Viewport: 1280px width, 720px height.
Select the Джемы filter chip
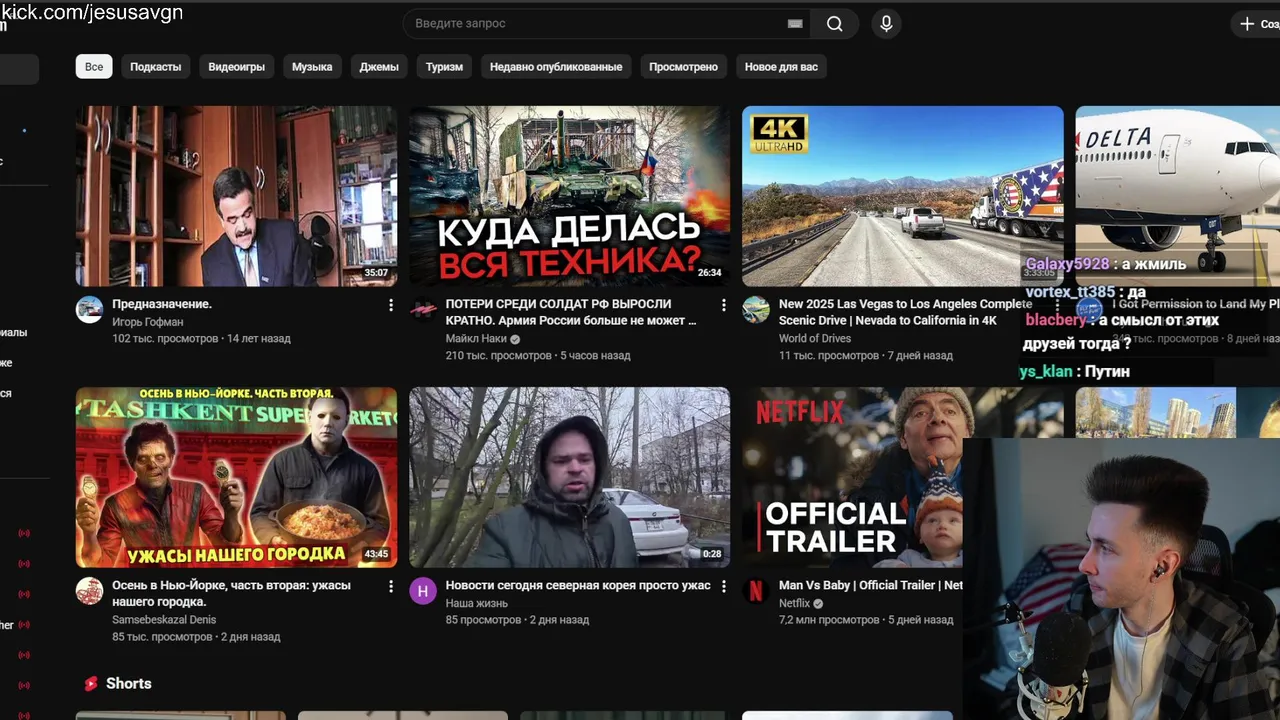coord(379,67)
